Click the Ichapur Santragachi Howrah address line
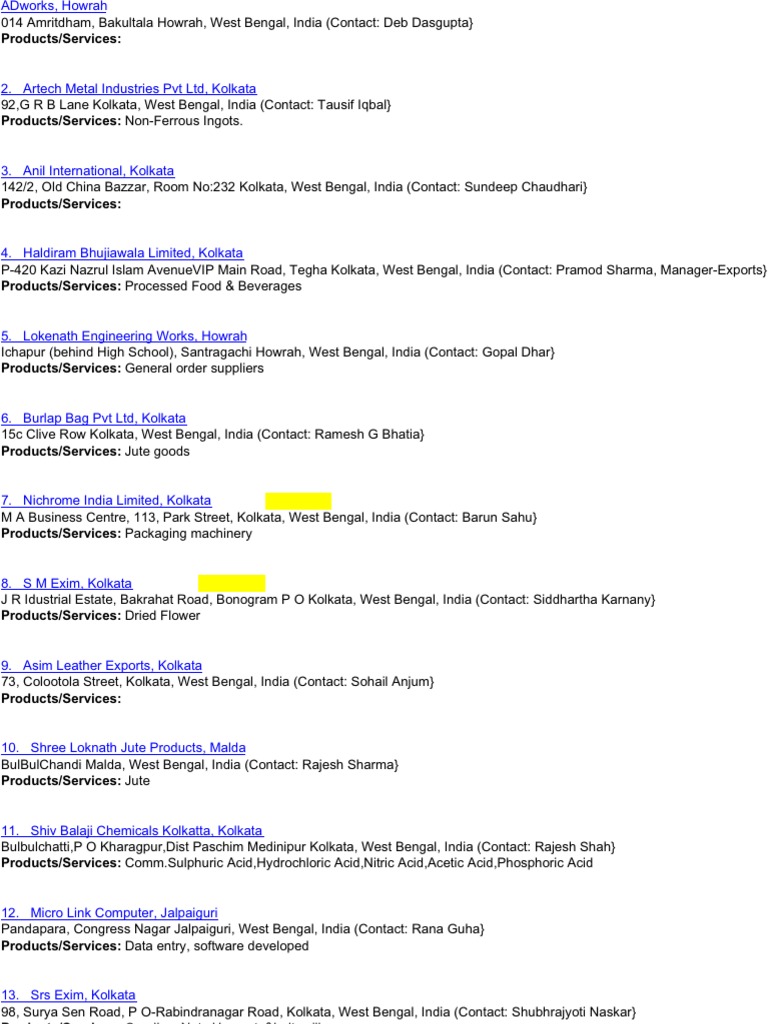The width and height of the screenshot is (768, 1024). pos(278,353)
